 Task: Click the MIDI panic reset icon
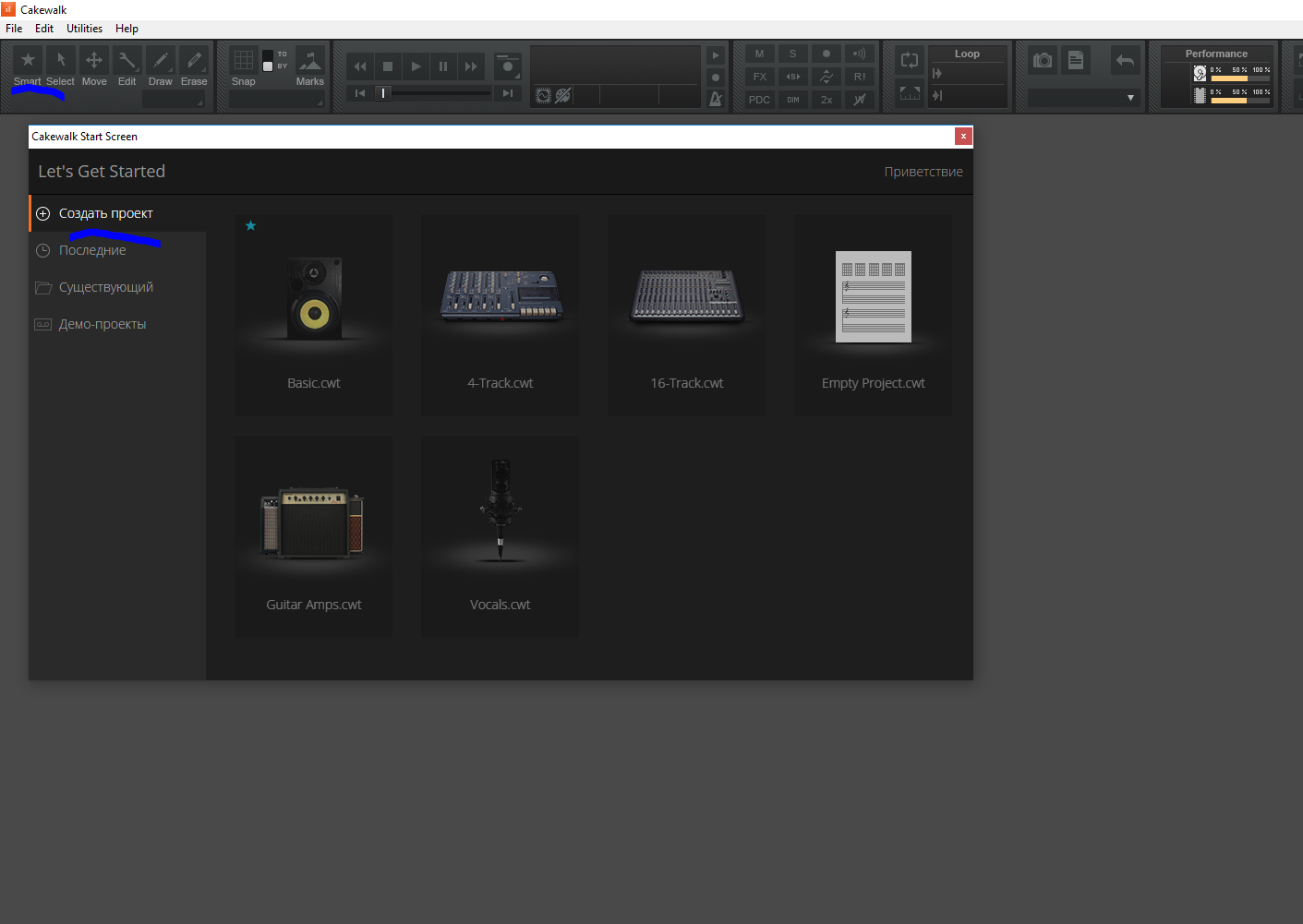click(562, 95)
